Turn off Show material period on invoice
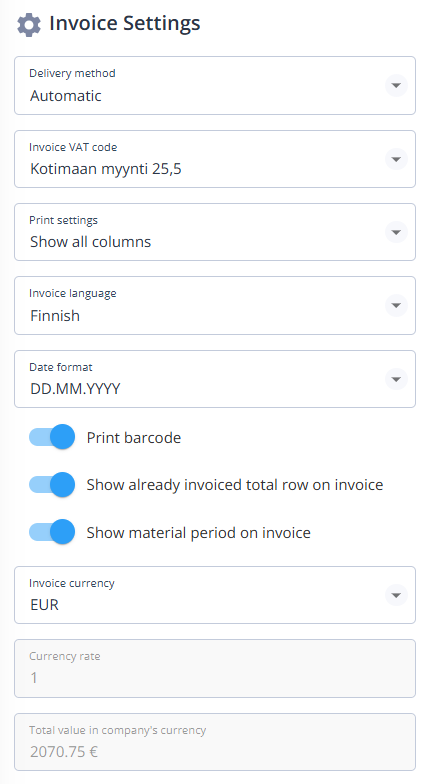This screenshot has height=784, width=424. (x=52, y=532)
